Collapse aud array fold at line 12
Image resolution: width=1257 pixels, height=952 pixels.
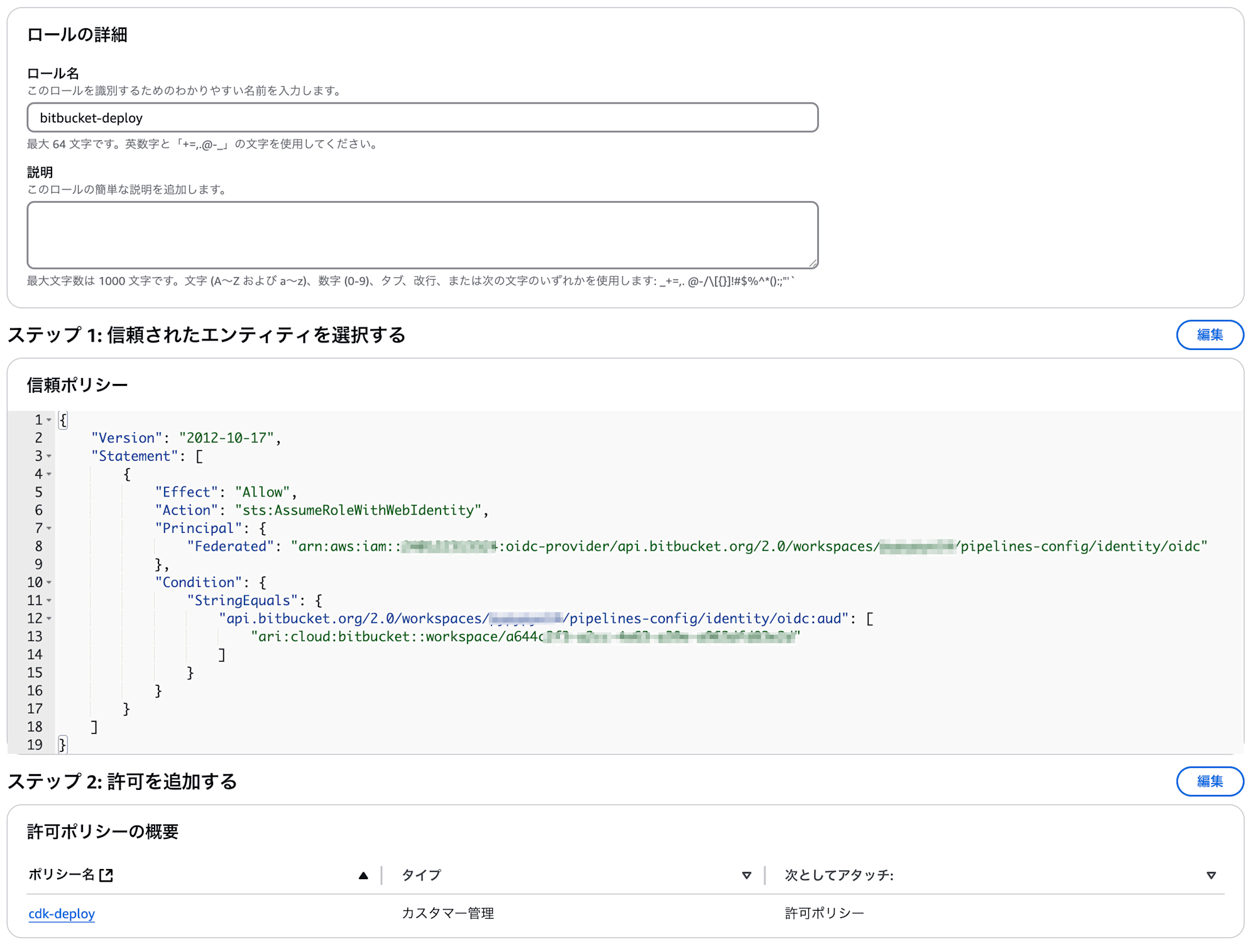(x=49, y=619)
